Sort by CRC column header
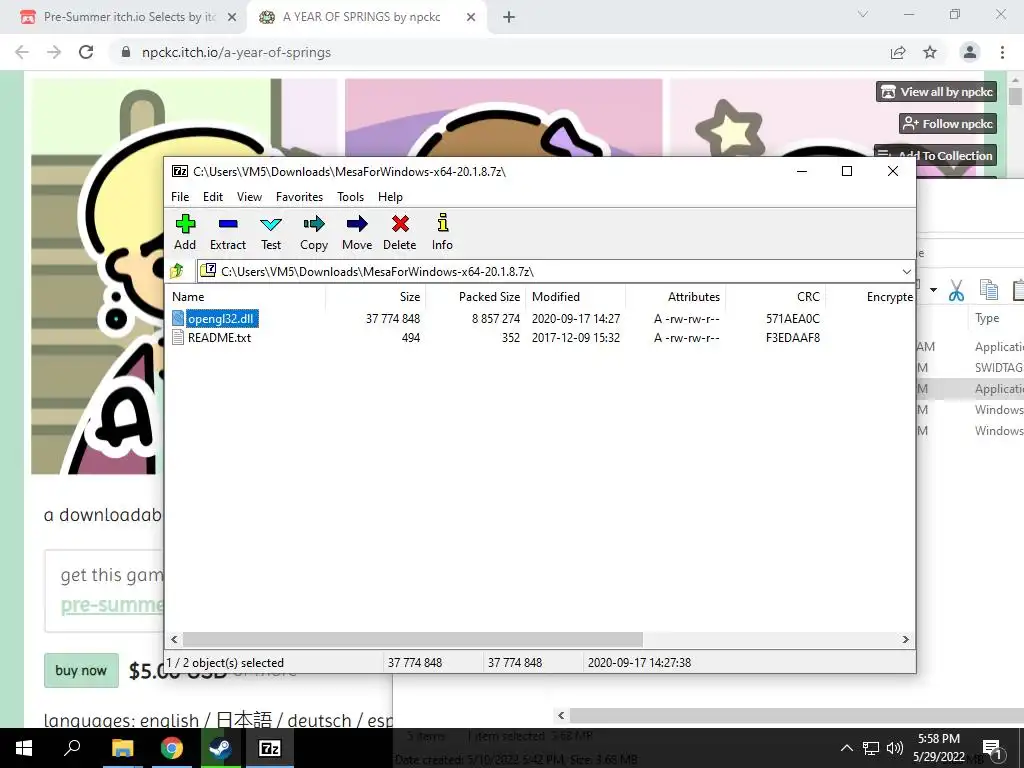Image resolution: width=1024 pixels, height=768 pixels. click(x=775, y=296)
